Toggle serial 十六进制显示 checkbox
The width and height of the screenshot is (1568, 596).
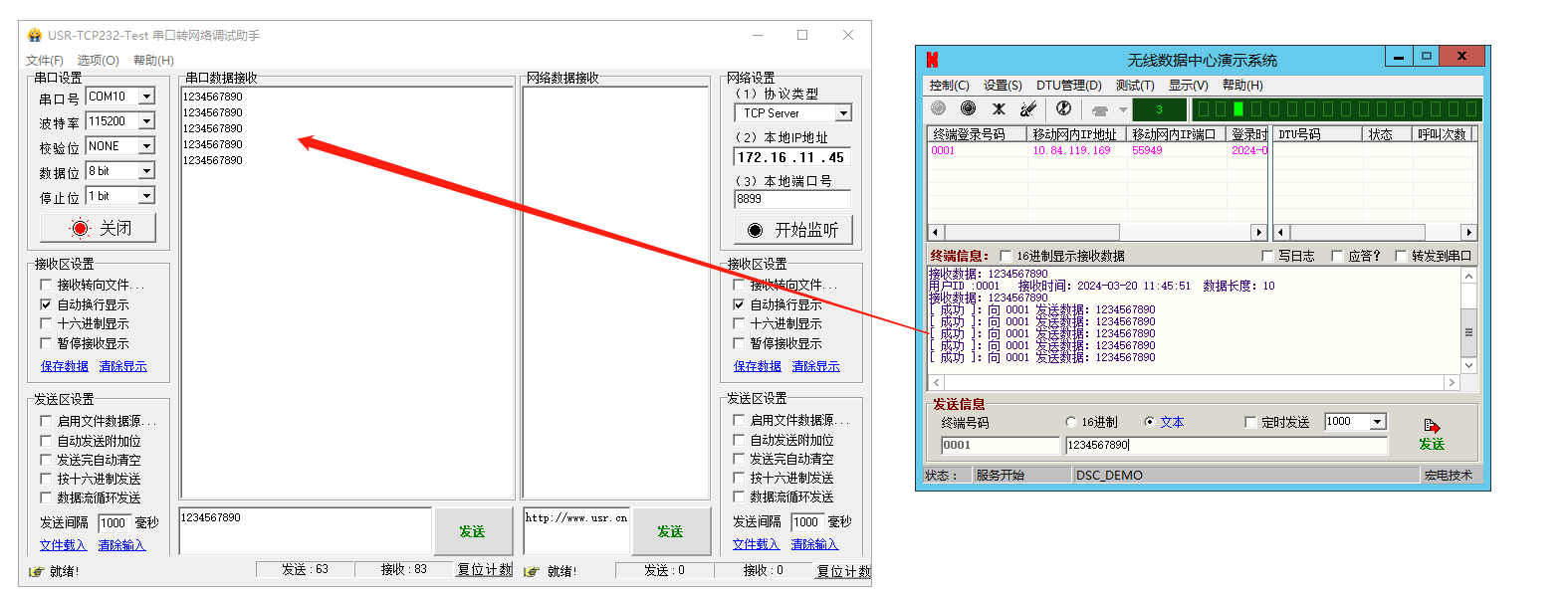(x=46, y=323)
